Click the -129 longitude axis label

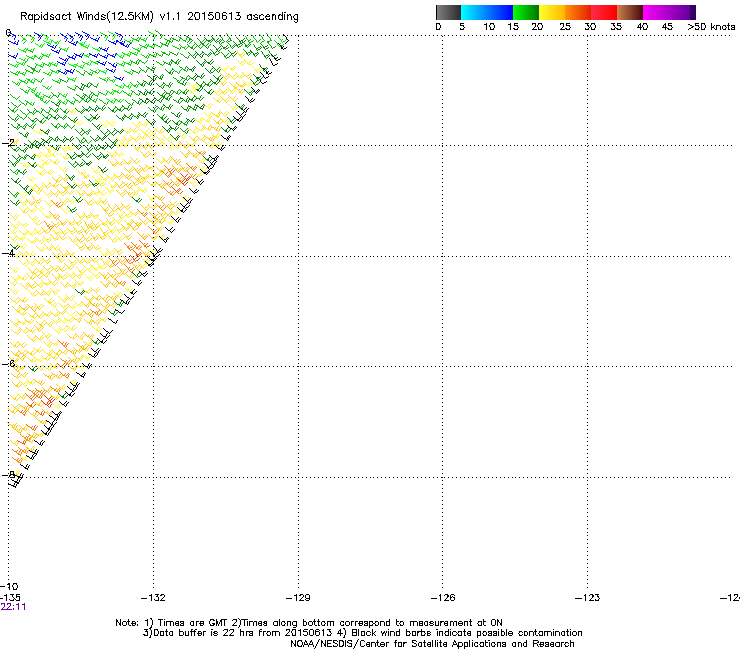coord(298,598)
